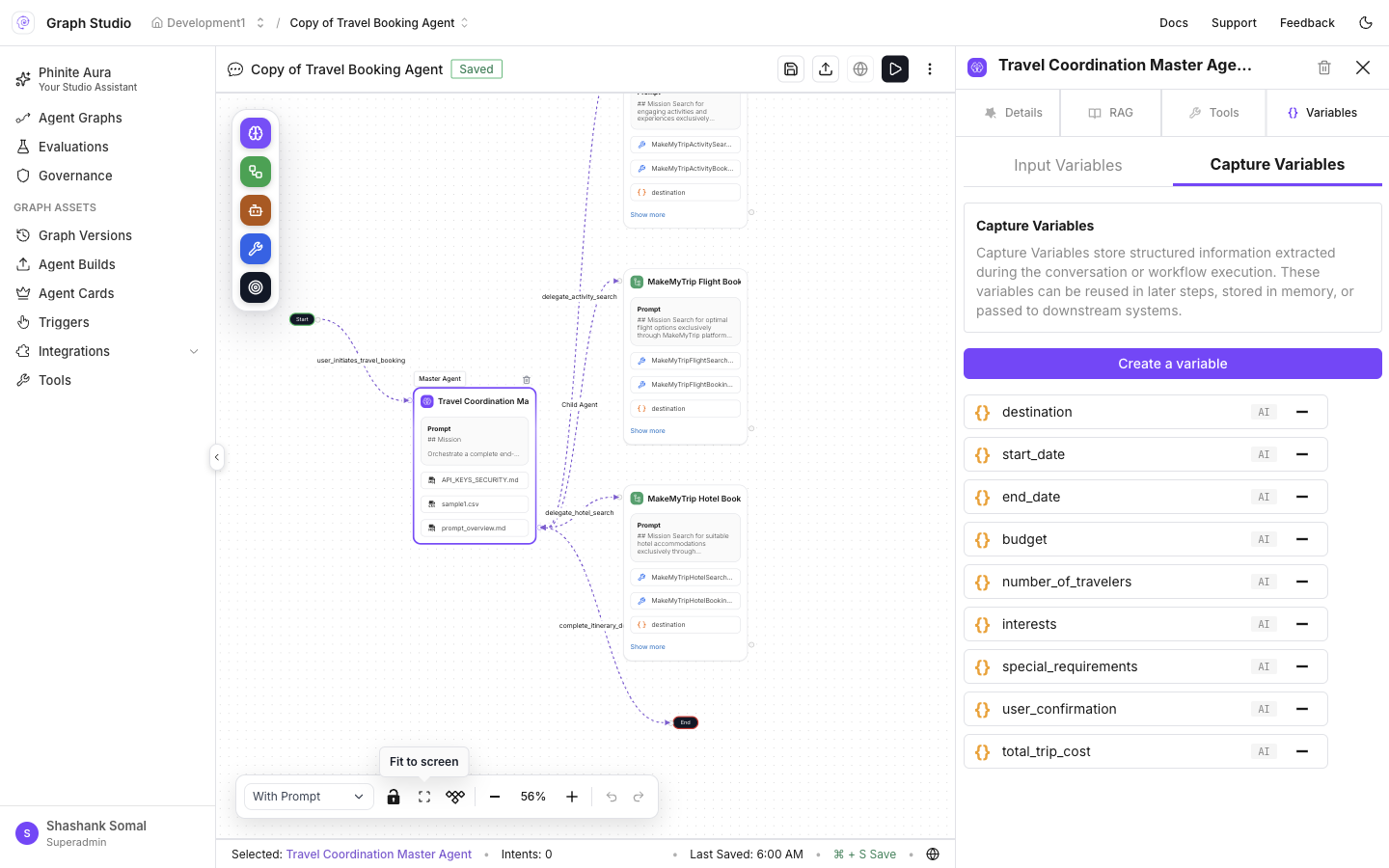Open the Docs link
Viewport: 1389px width, 868px height.
[1174, 23]
